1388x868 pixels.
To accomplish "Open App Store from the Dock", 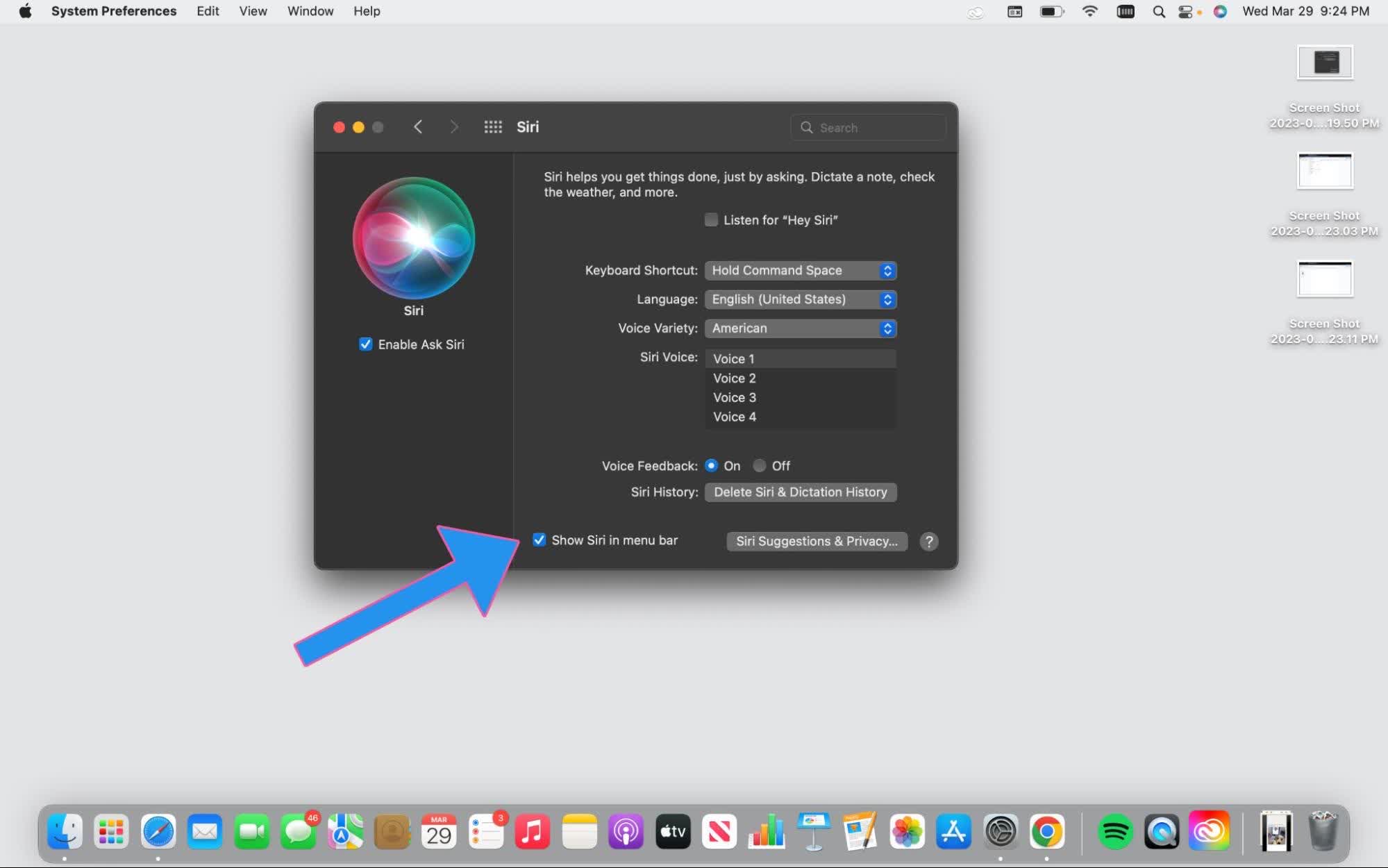I will tap(953, 831).
